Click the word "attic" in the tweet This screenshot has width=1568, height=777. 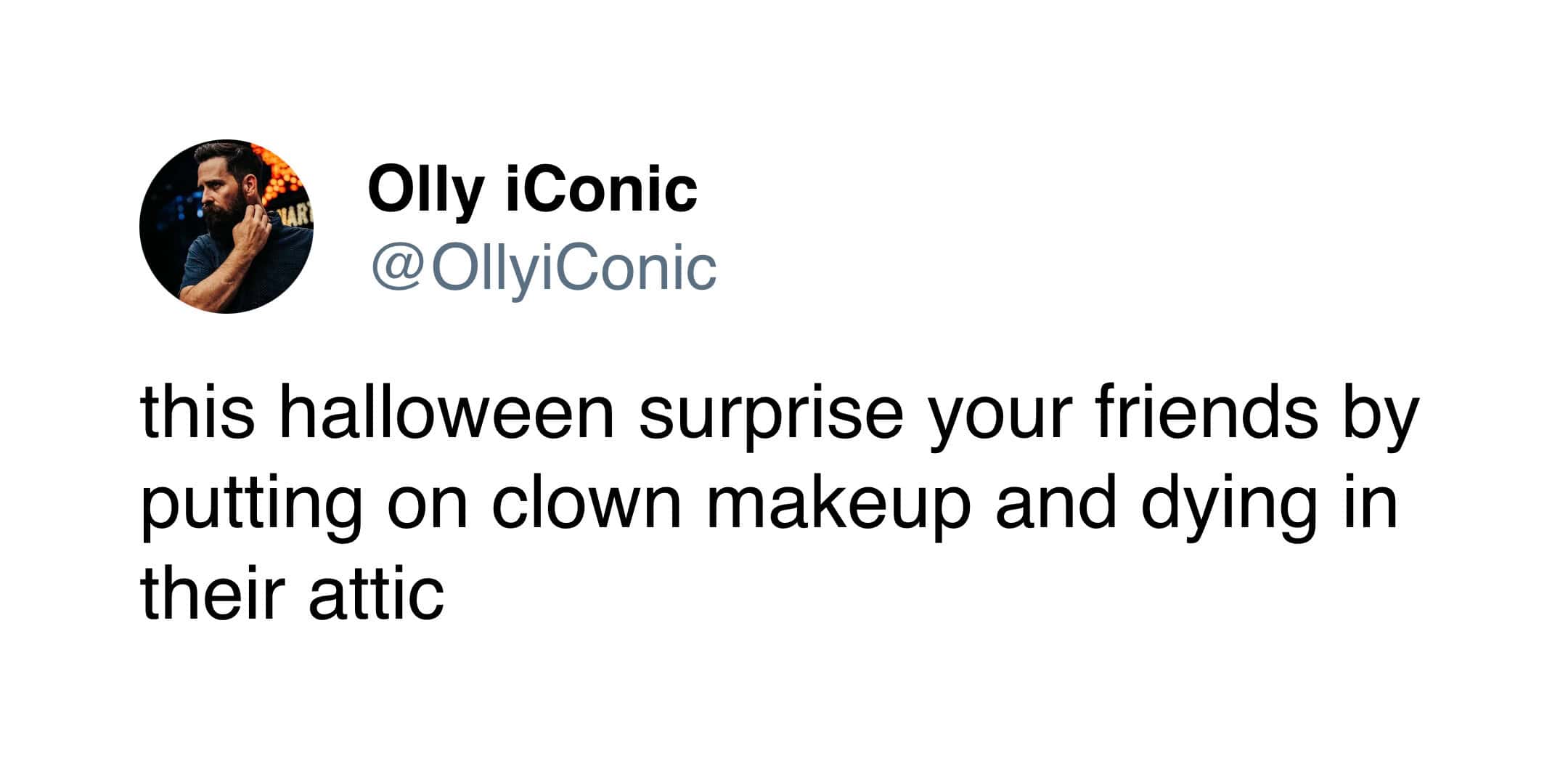coord(376,593)
